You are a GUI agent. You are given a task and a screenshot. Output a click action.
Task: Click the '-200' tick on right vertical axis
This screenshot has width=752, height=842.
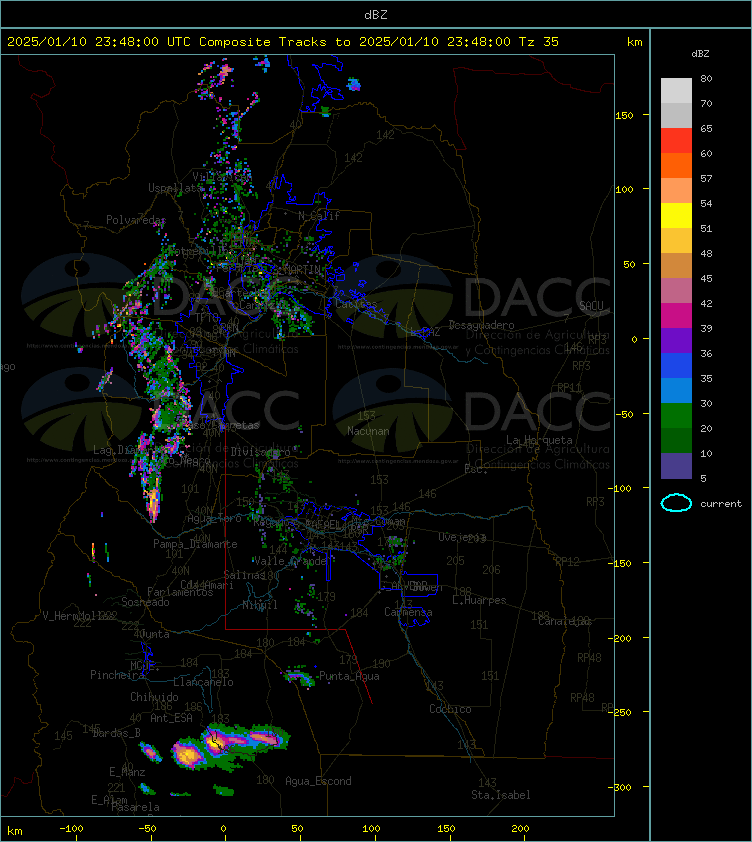620,638
